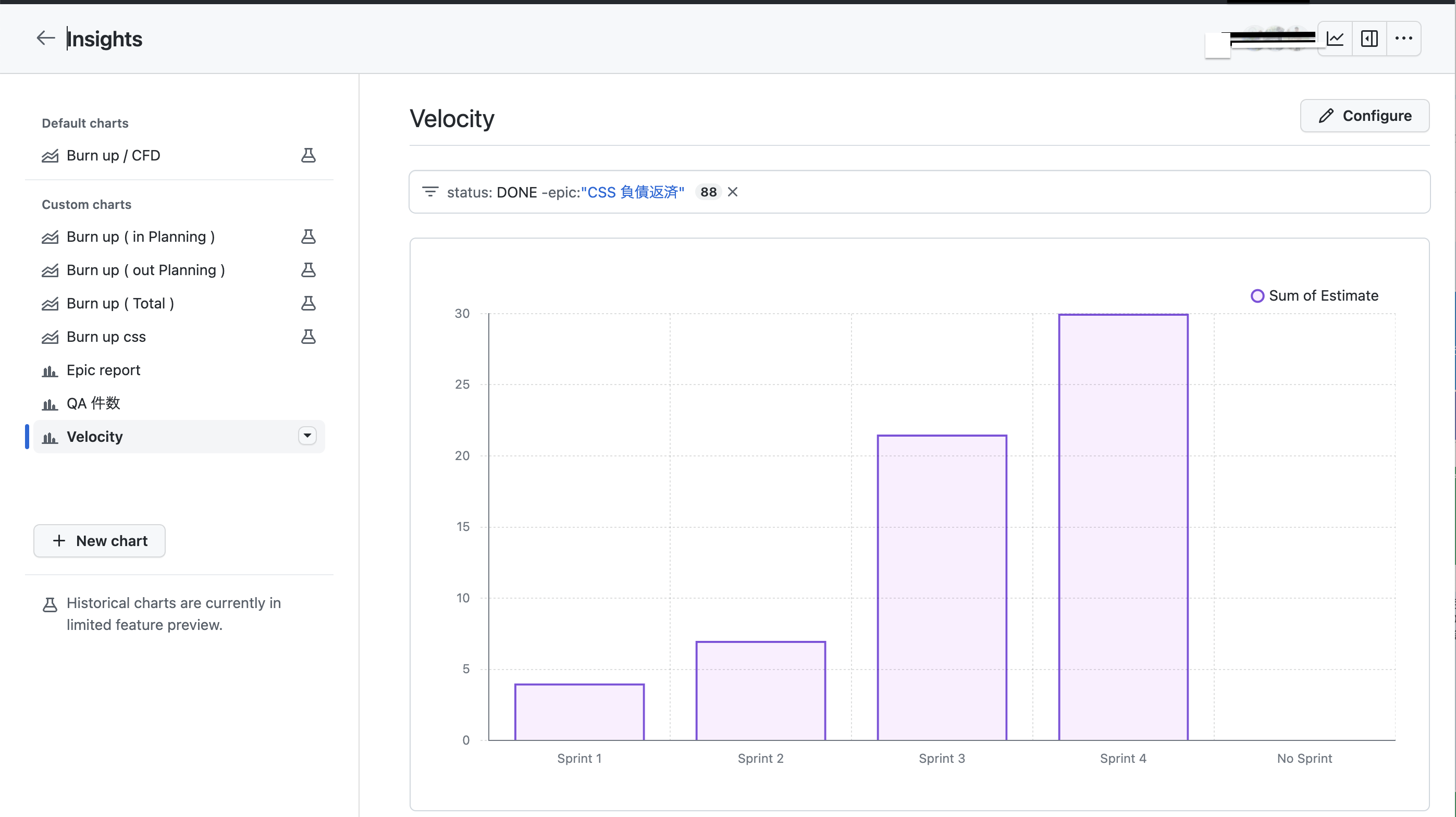Click the beaker icon next to Burn up css

pyautogui.click(x=308, y=337)
